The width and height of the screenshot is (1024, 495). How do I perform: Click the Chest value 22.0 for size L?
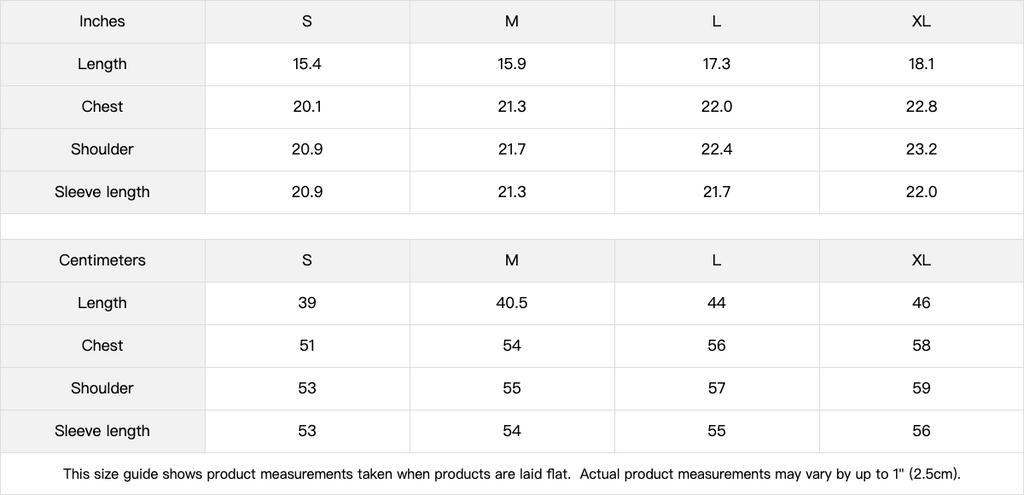tap(716, 107)
